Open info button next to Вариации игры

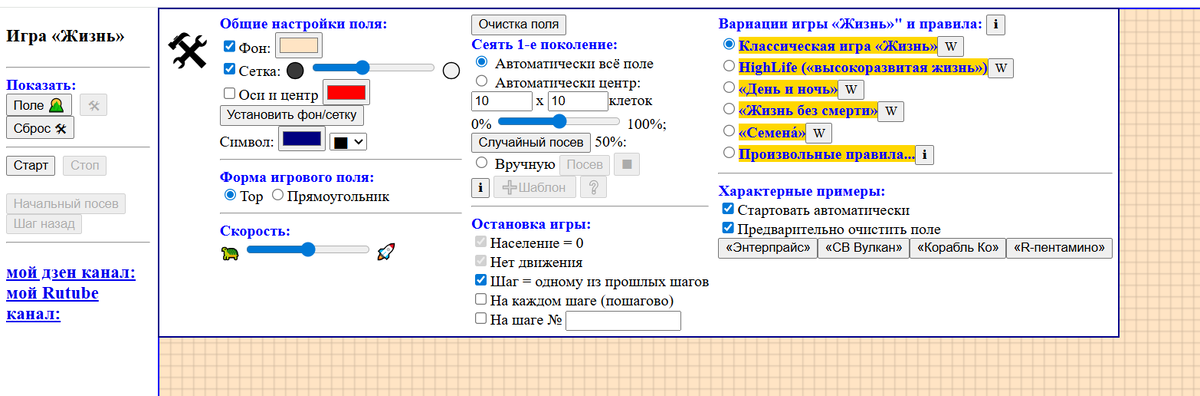[996, 24]
